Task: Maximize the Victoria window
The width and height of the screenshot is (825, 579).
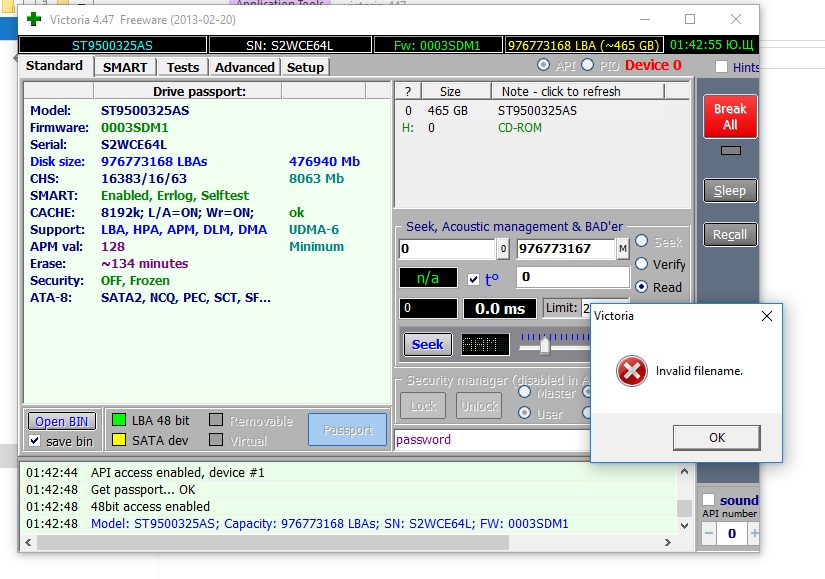Action: (690, 19)
